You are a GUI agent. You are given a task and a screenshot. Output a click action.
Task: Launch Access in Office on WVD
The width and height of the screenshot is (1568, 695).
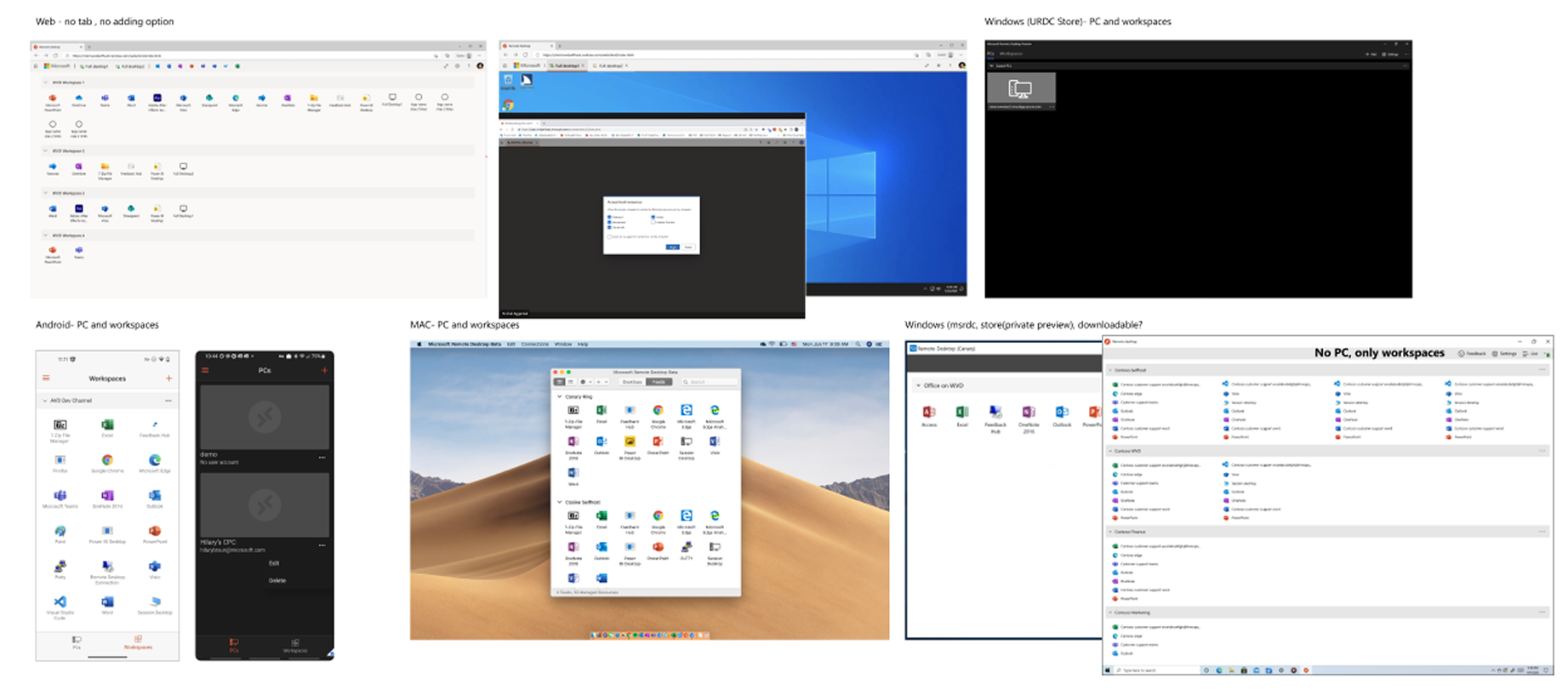929,415
